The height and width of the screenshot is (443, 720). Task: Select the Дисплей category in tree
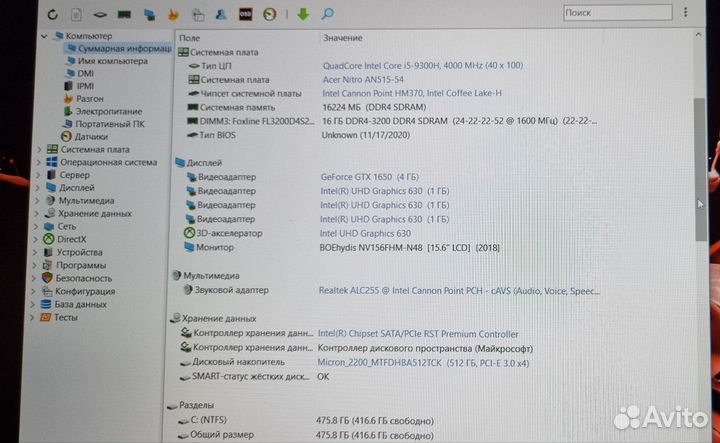71,188
